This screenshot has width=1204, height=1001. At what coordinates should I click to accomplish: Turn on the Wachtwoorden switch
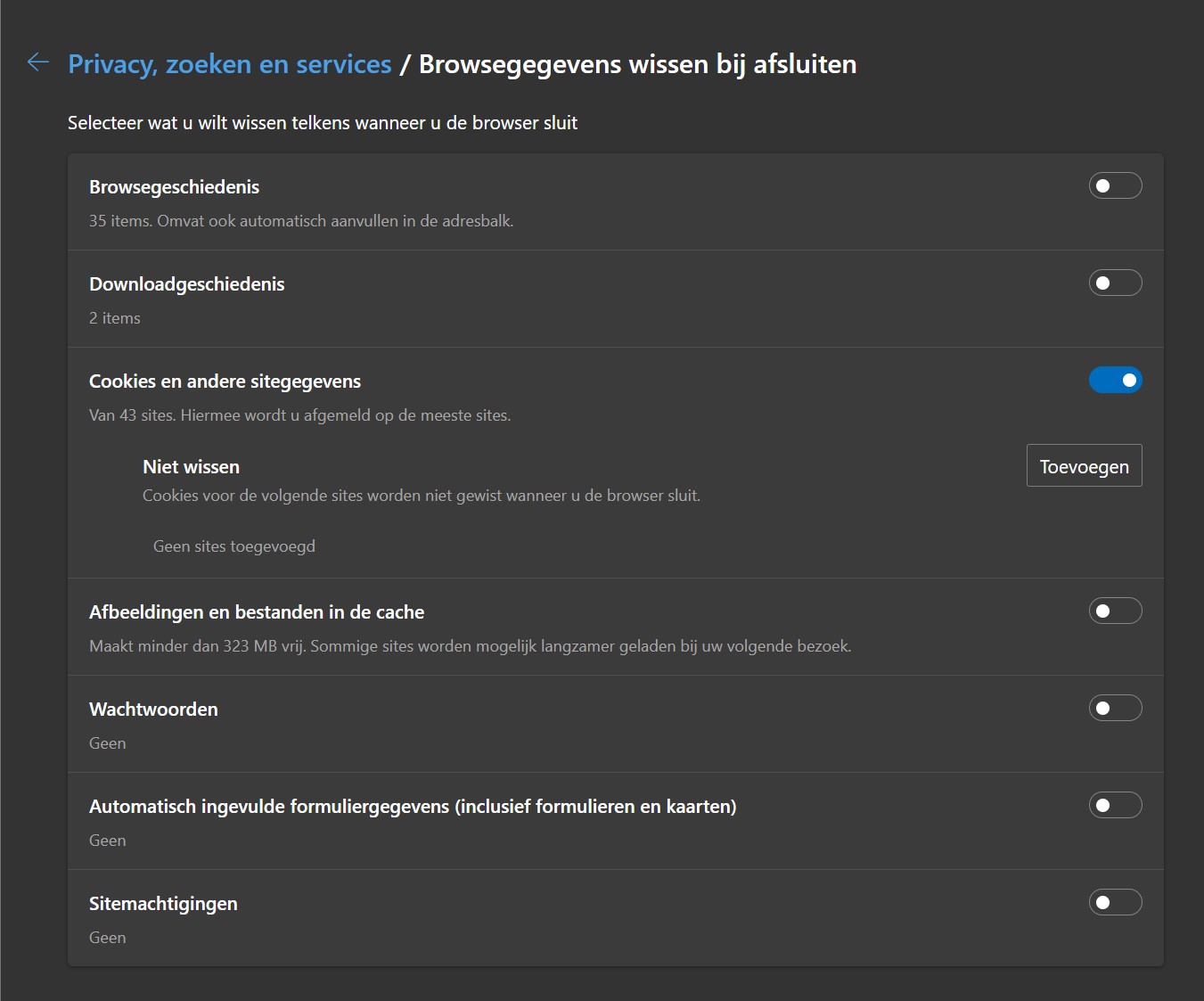(1115, 708)
